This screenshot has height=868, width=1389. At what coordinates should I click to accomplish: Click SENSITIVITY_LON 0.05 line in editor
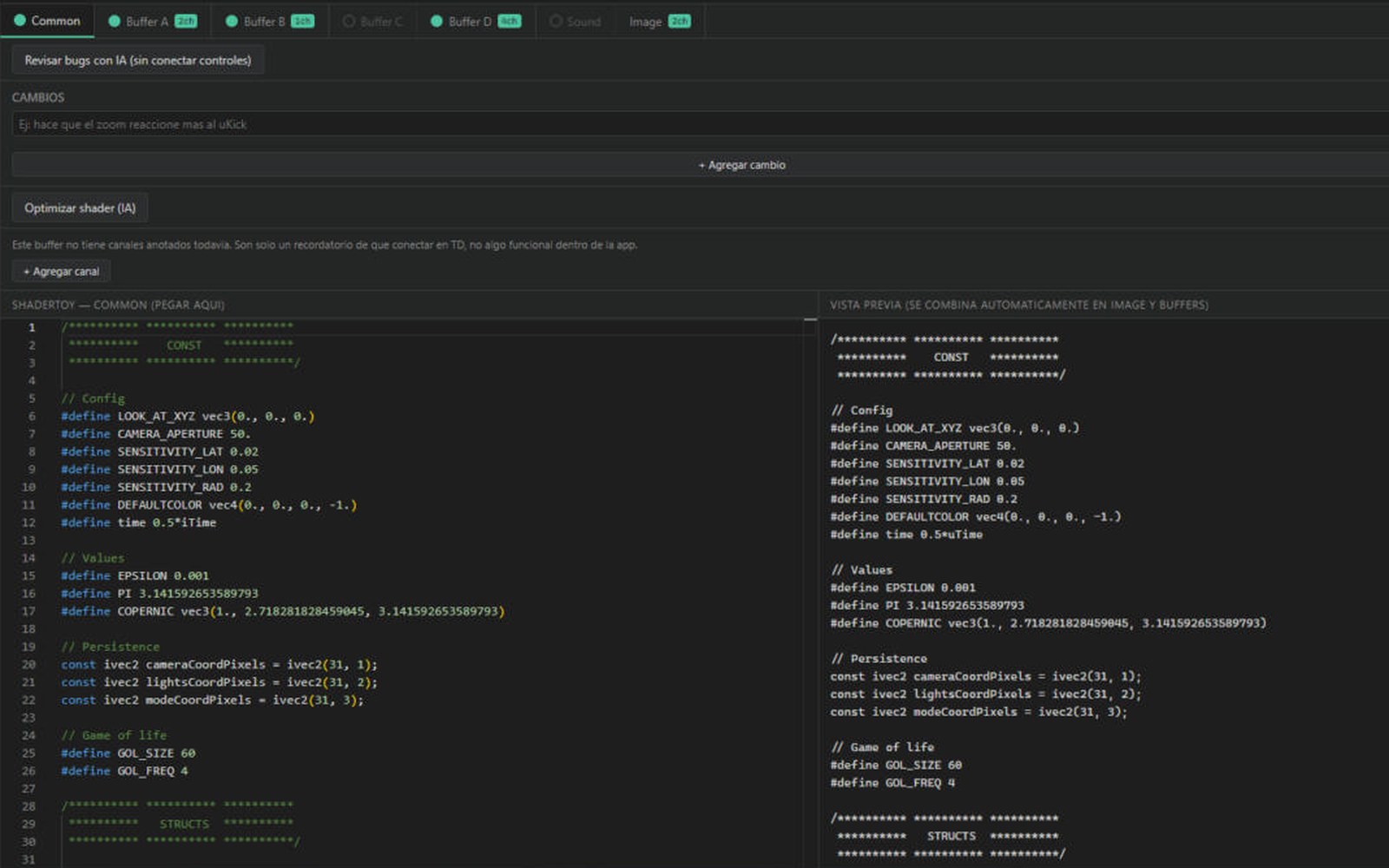[x=160, y=470]
